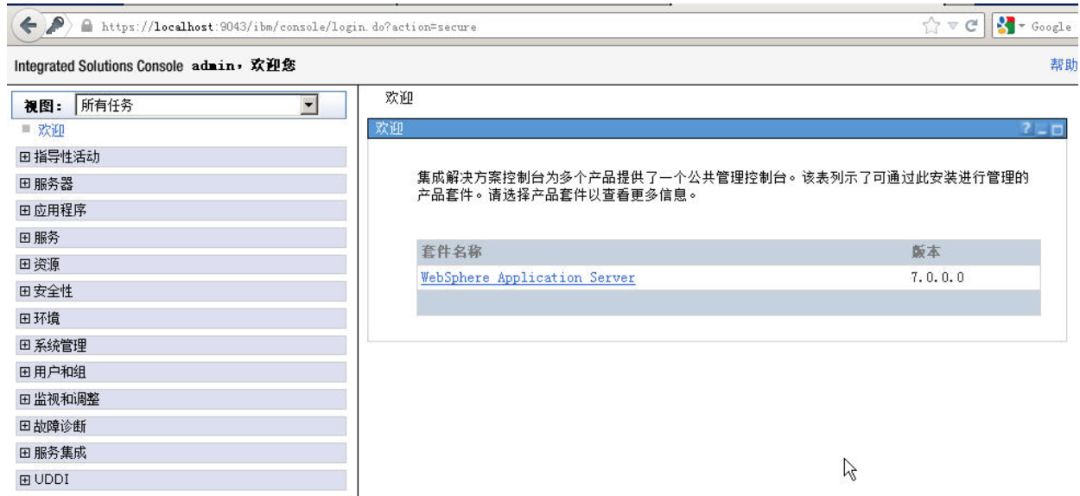
Task: Click the 版本 column header
Action: click(x=924, y=252)
